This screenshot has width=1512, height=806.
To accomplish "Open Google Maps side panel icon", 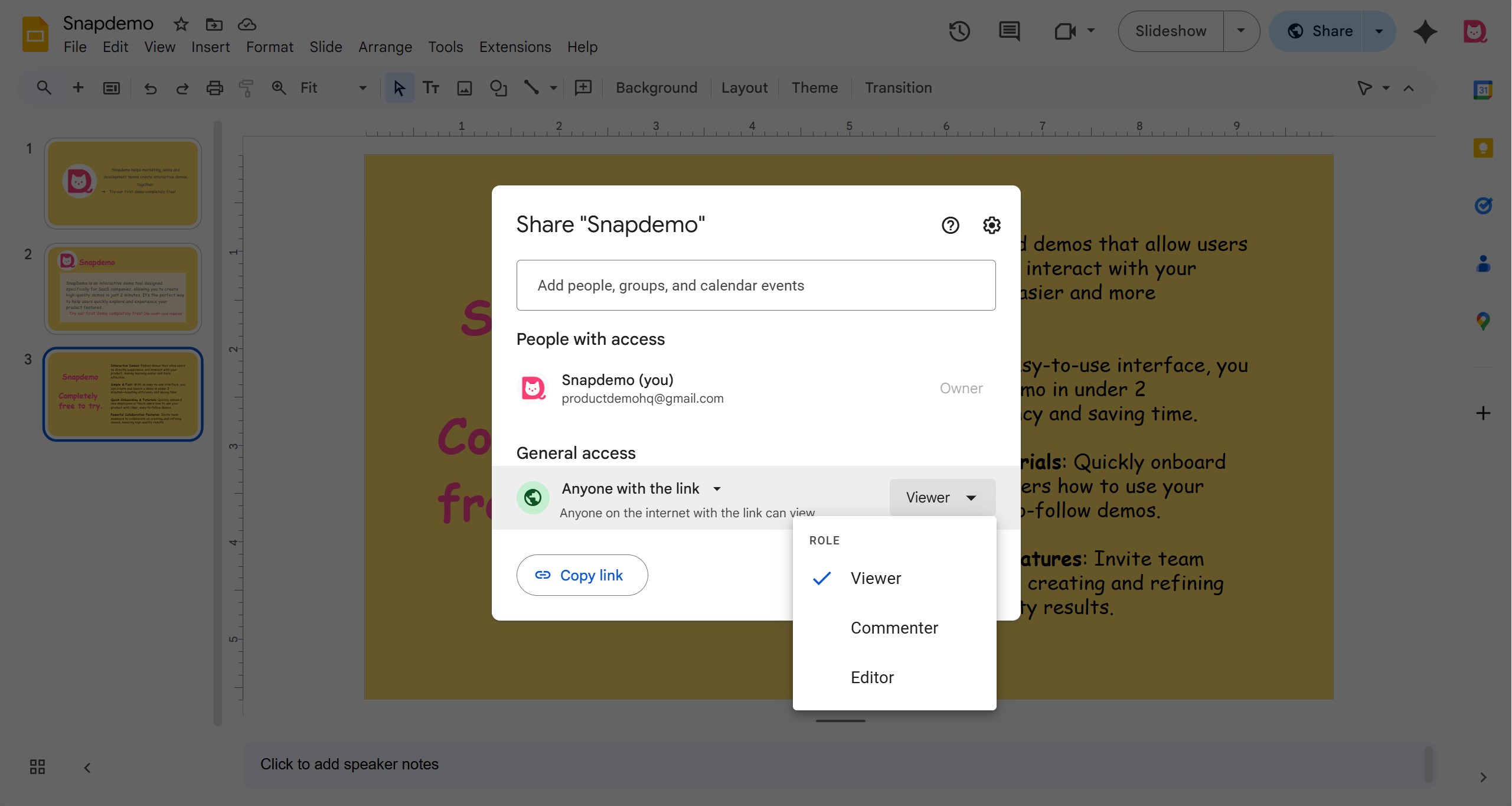I will coord(1483,321).
